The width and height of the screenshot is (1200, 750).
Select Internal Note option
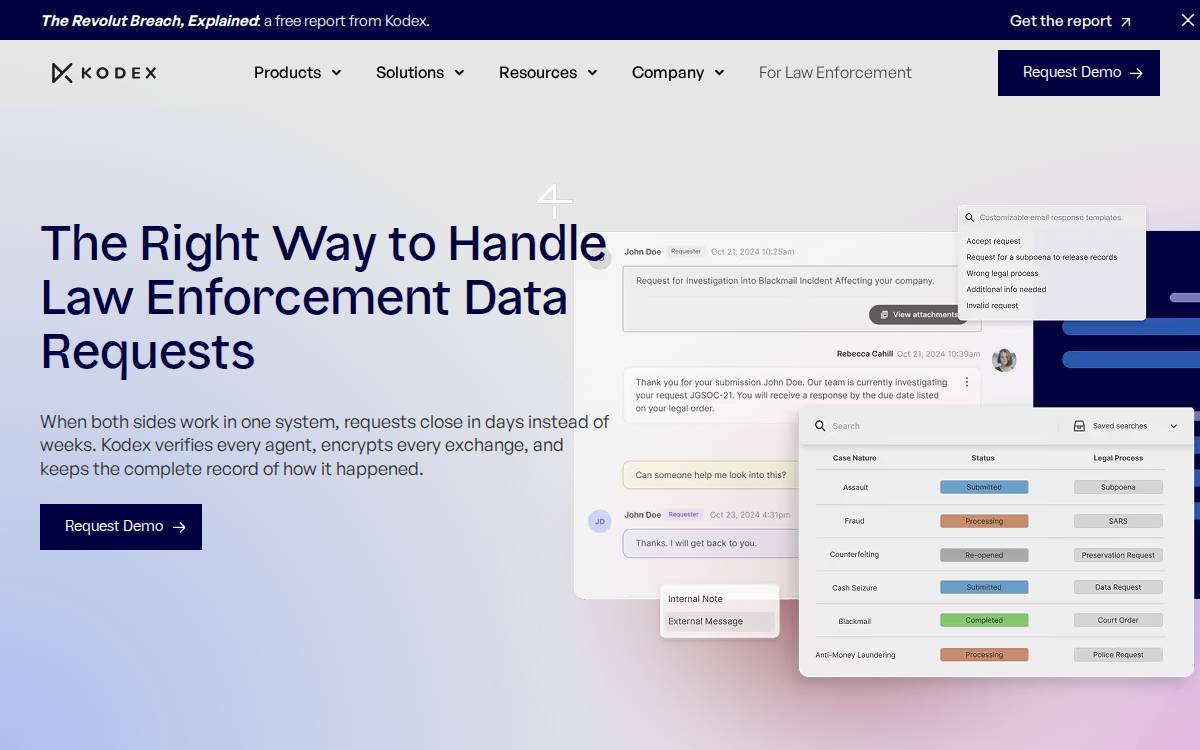(x=719, y=599)
